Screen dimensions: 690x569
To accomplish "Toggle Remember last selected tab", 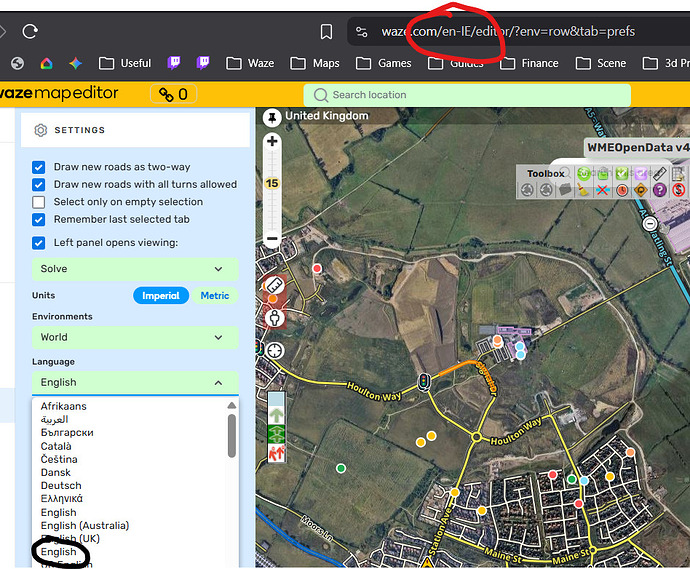I will [39, 220].
